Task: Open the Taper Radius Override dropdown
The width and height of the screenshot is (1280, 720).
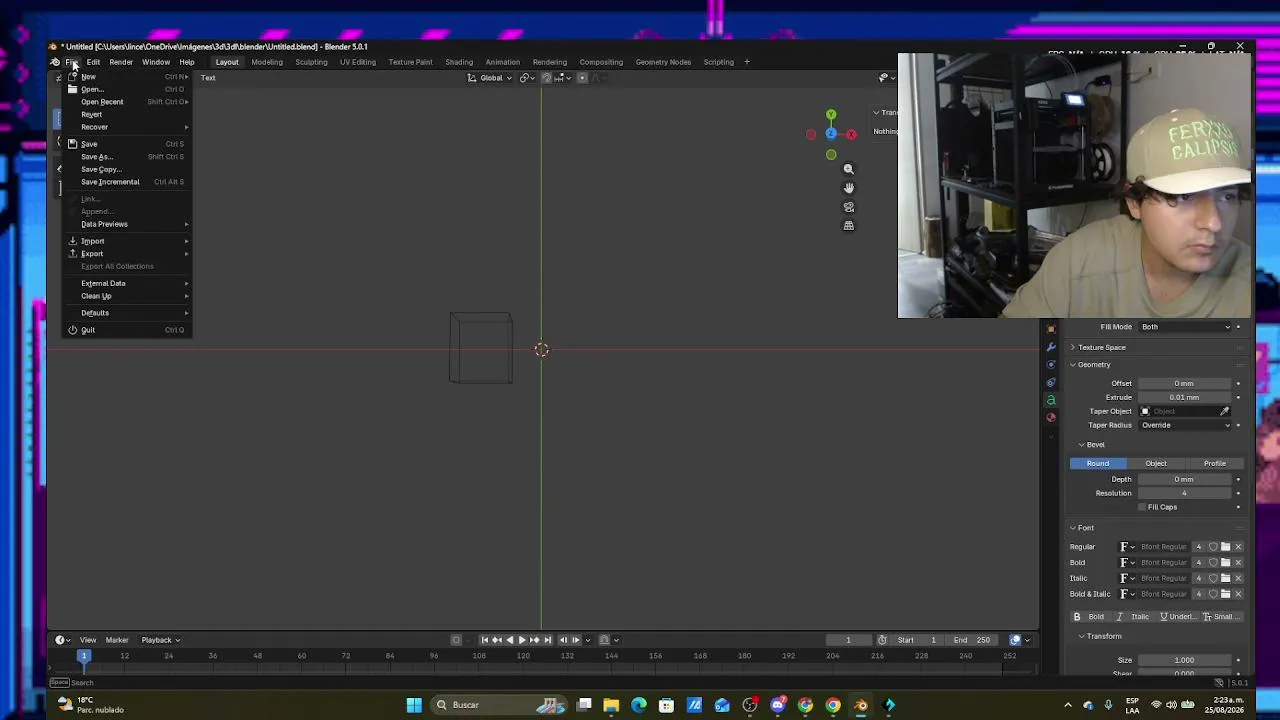Action: (1186, 425)
